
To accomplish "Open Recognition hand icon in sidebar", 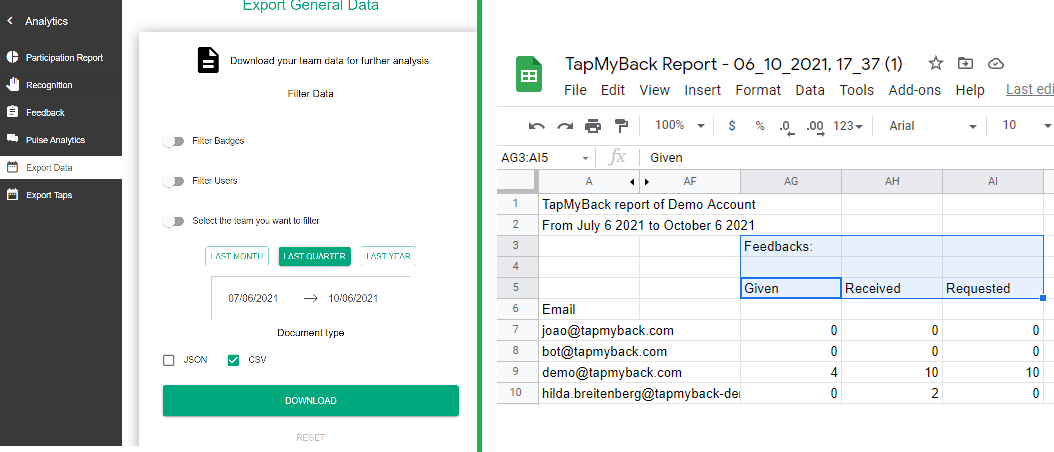I will 12,85.
